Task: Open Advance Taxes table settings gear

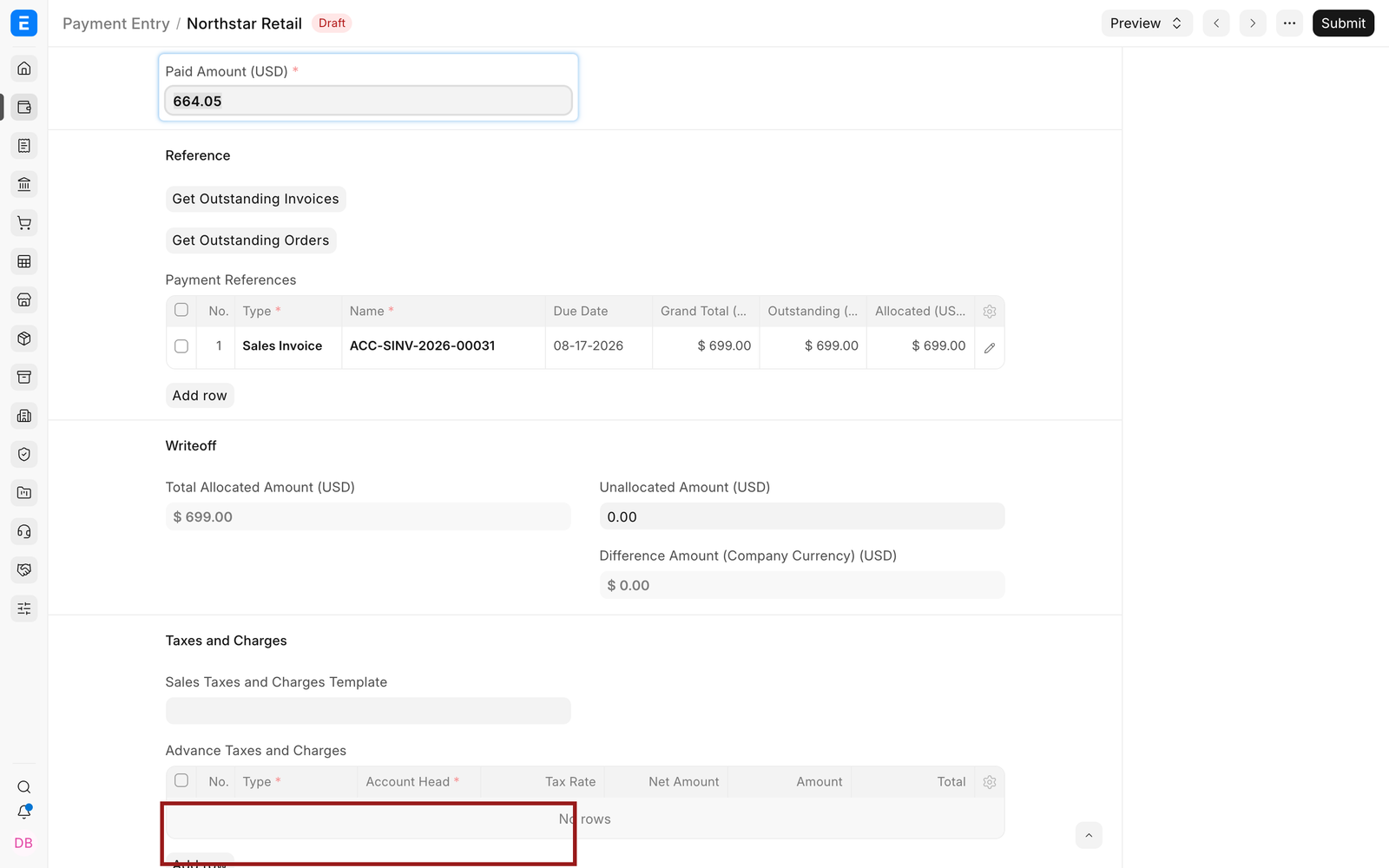Action: click(990, 782)
